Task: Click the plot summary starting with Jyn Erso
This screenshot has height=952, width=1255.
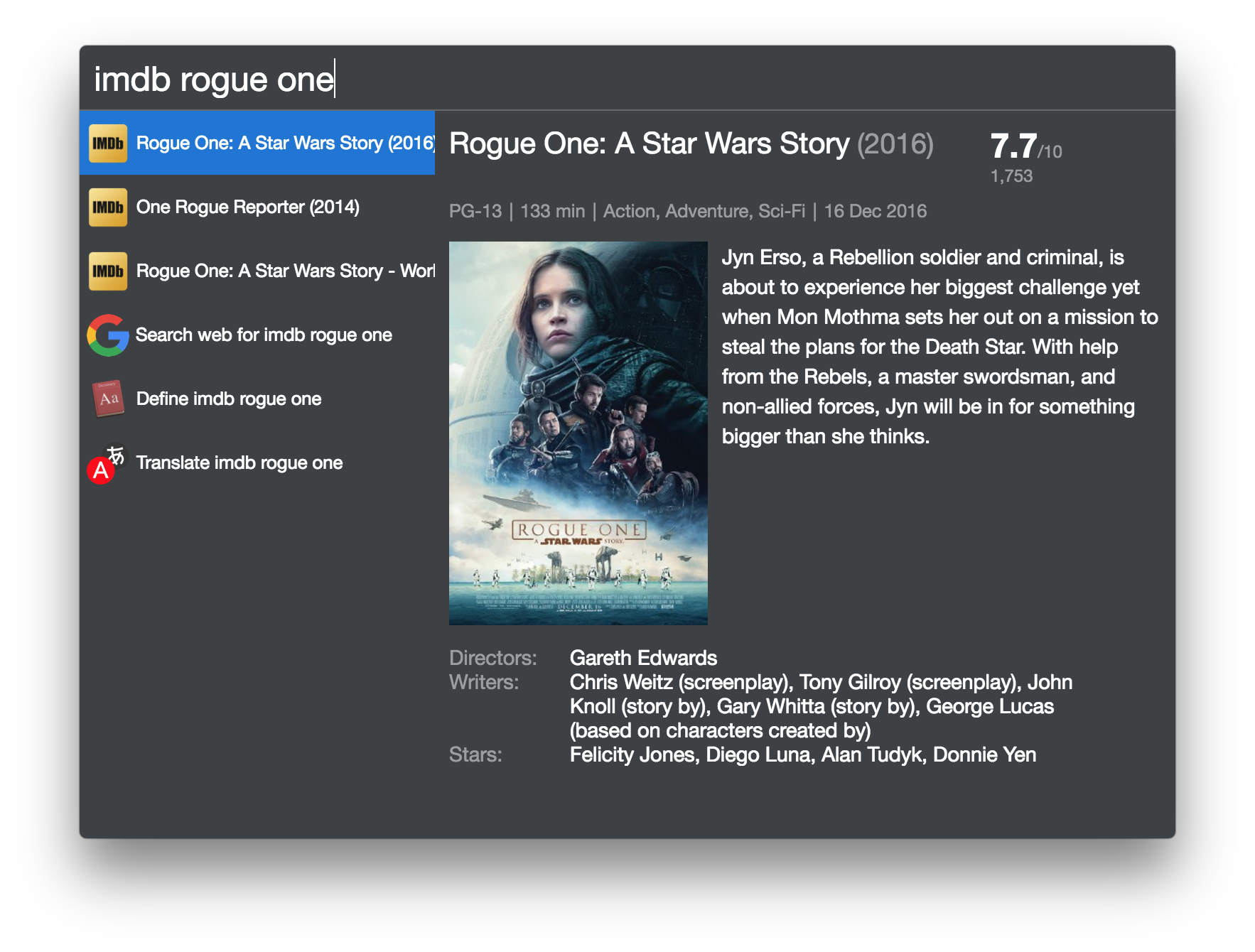Action: [940, 347]
